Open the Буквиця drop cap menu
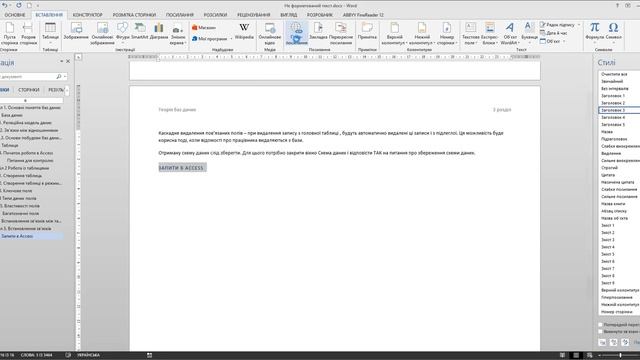This screenshot has height=360, width=640. click(529, 33)
